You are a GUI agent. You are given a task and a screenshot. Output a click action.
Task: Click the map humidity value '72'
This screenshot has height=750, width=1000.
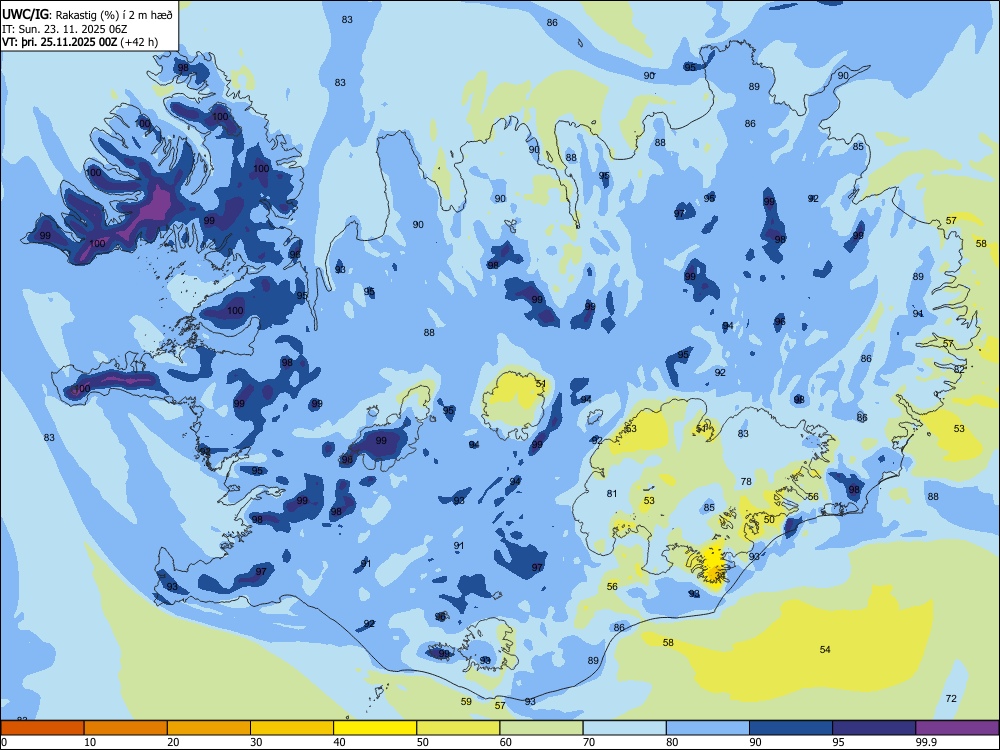coord(951,698)
